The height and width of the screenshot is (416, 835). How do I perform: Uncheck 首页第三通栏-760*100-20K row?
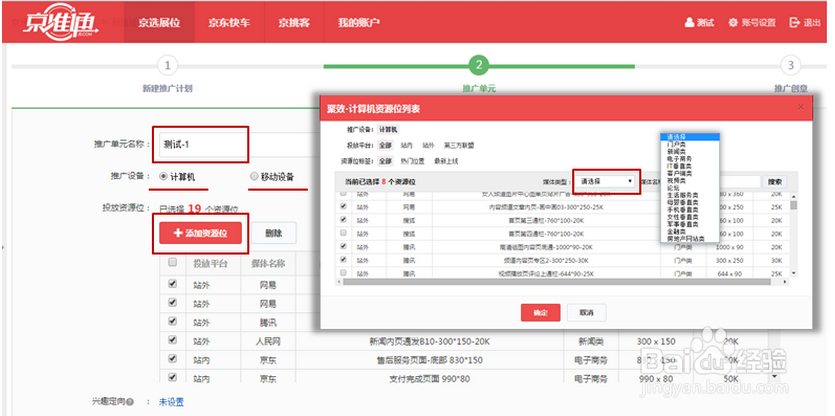click(x=343, y=219)
